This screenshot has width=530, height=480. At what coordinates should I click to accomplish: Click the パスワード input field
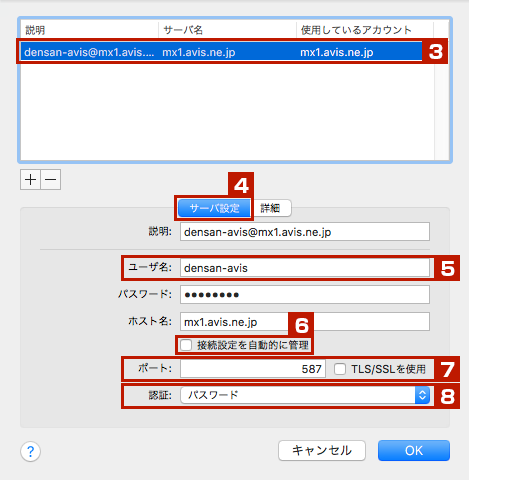305,294
